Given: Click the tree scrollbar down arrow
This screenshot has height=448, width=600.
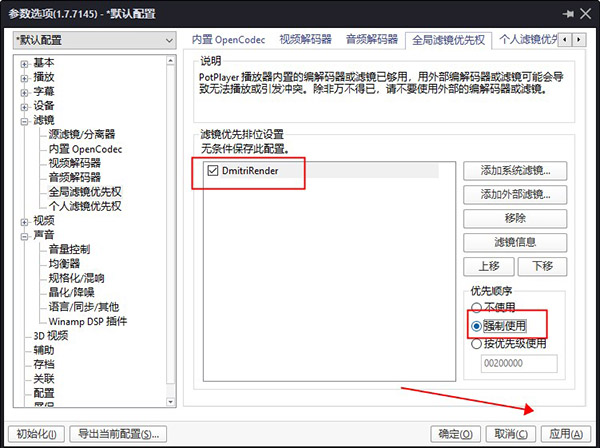Looking at the screenshot, I should point(171,402).
